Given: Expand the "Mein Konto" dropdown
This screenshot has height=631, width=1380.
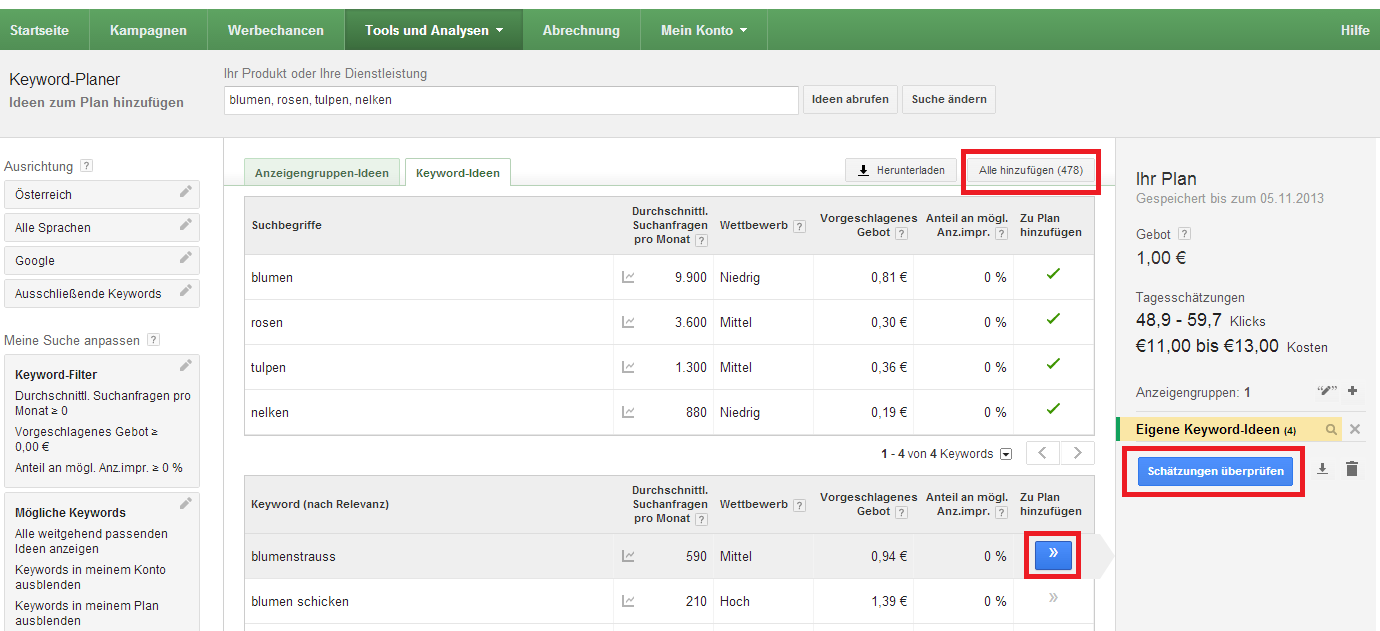Looking at the screenshot, I should (703, 29).
